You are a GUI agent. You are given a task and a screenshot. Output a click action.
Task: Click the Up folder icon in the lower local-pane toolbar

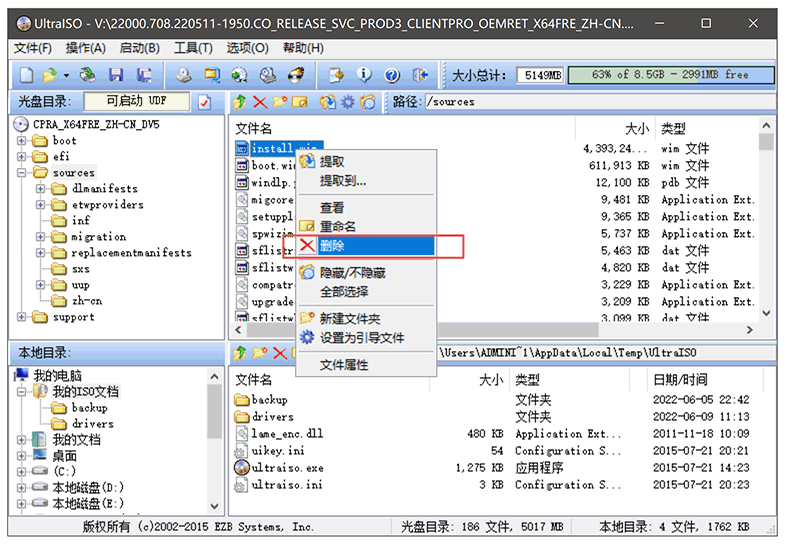239,352
